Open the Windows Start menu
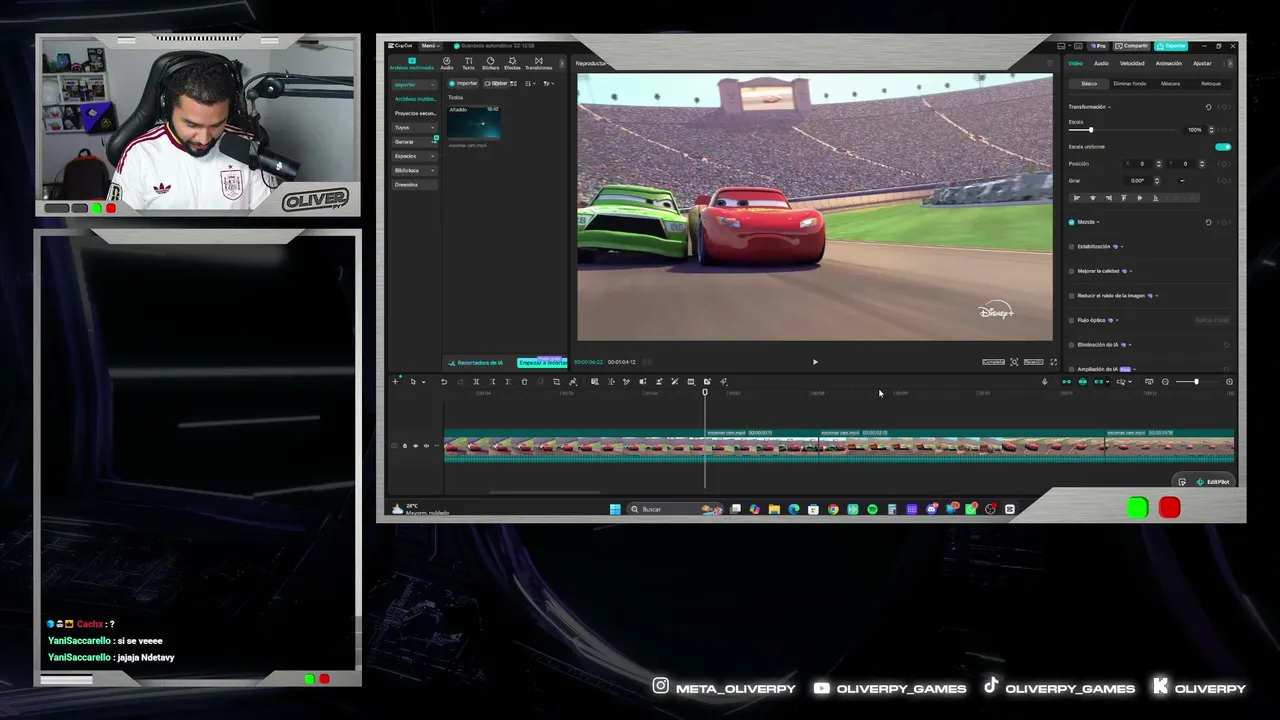This screenshot has width=1280, height=720. (x=615, y=509)
